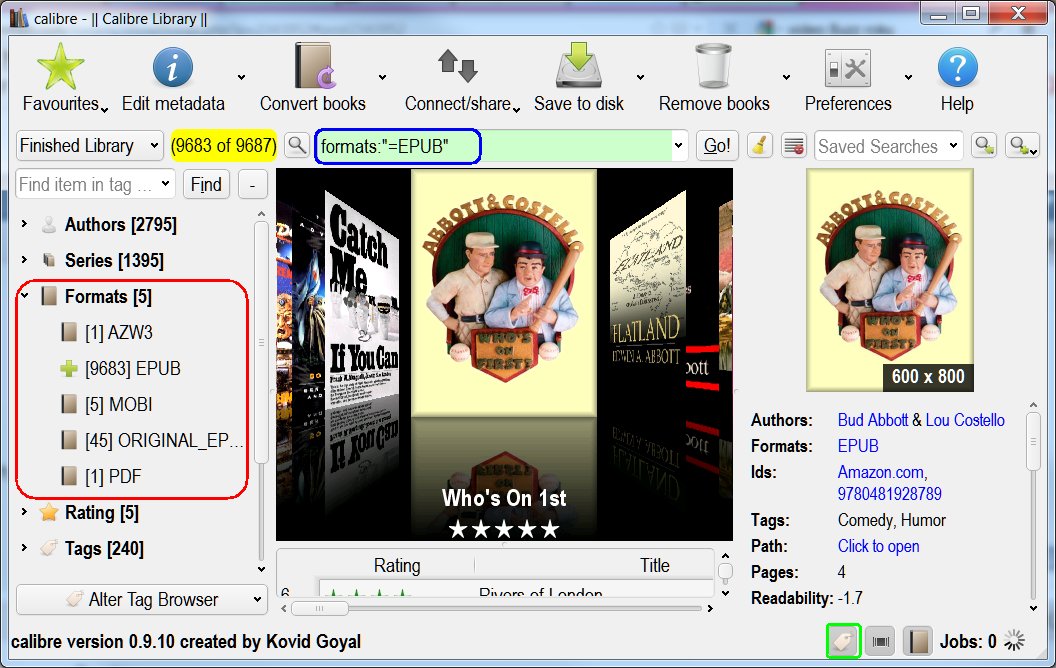This screenshot has height=668, width=1056.
Task: Click the 'Click to open' path link
Action: [878, 546]
